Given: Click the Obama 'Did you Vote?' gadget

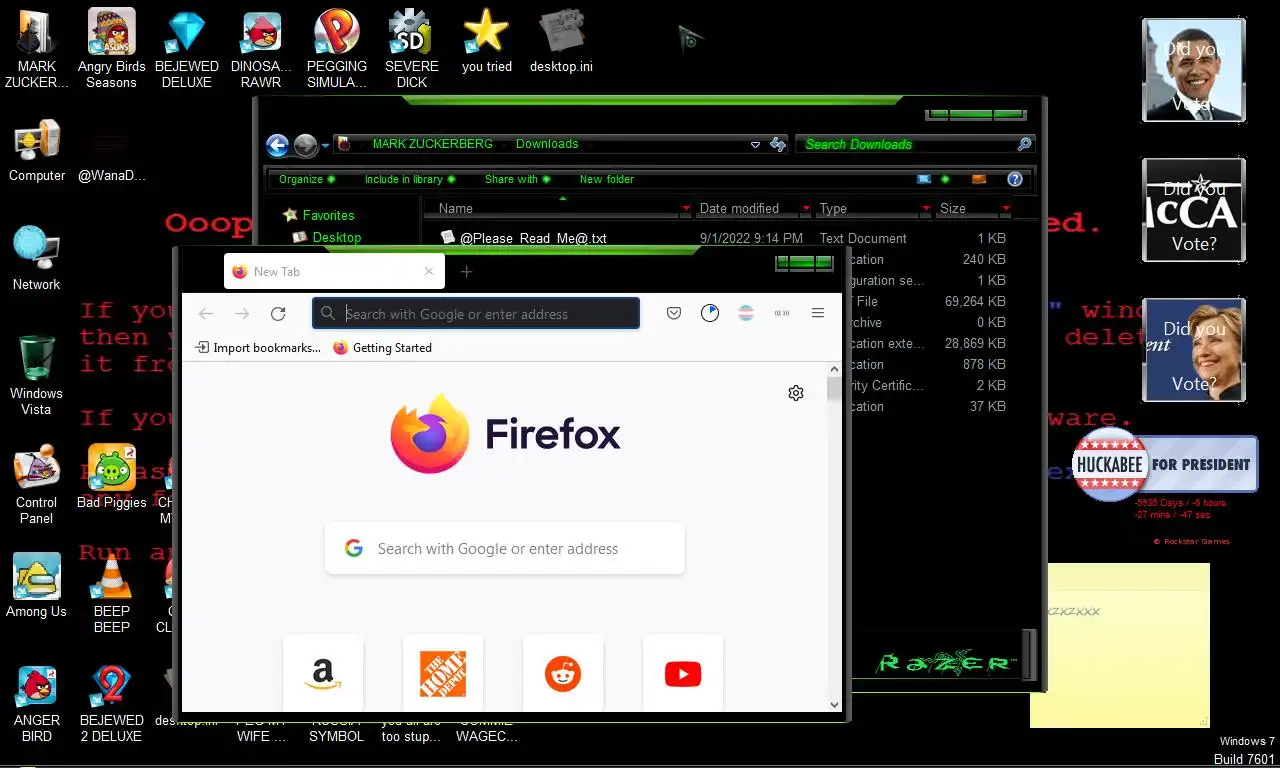Looking at the screenshot, I should (1194, 70).
